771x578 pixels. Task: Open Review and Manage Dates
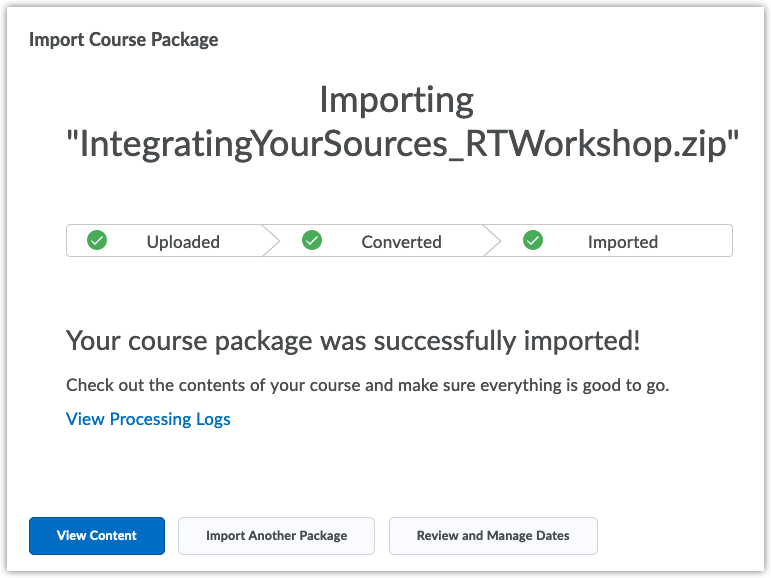coord(493,536)
